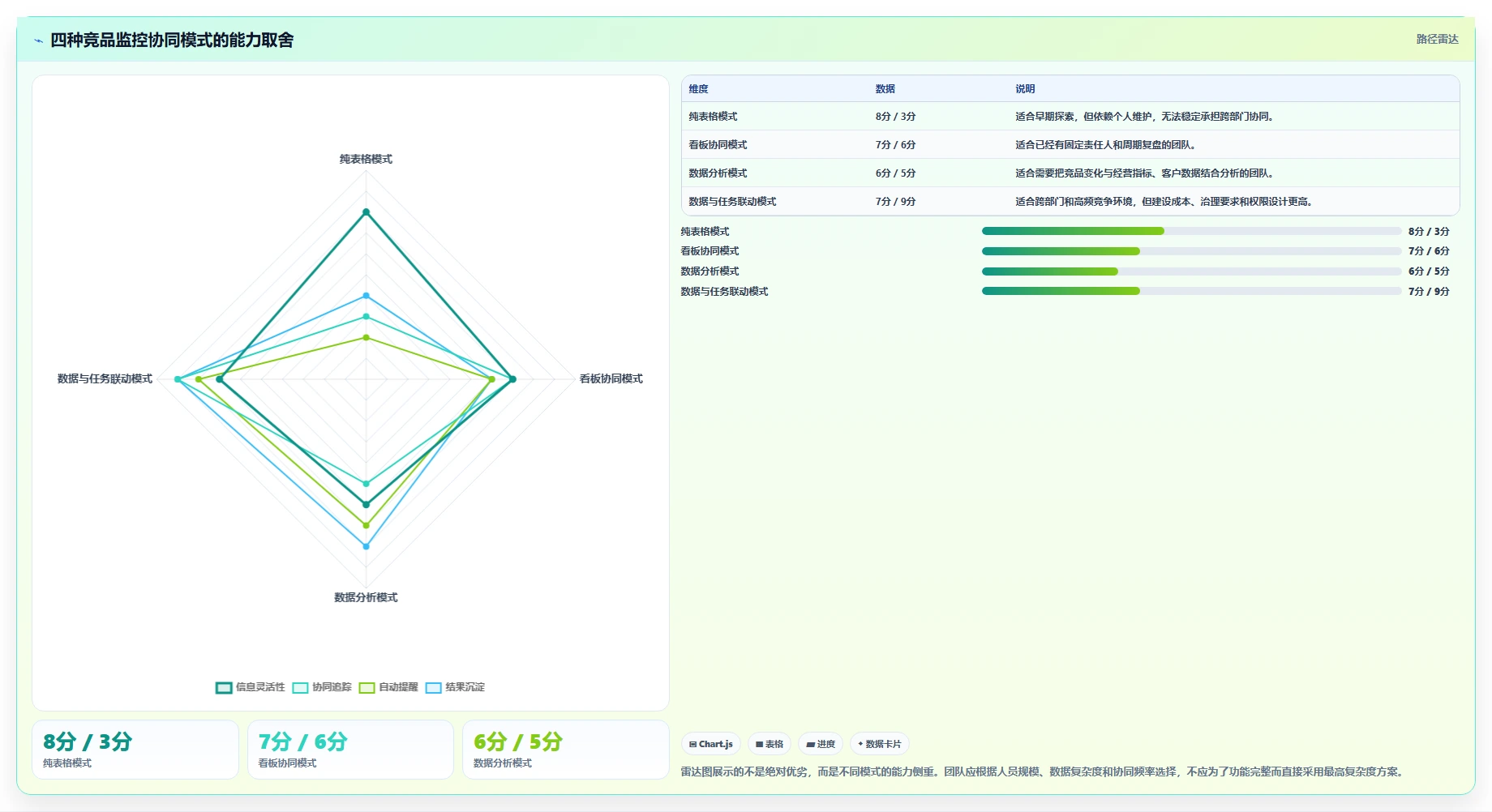Image resolution: width=1492 pixels, height=812 pixels.
Task: Open the 6分 / 5分 数据分析模式 stat card
Action: click(566, 750)
